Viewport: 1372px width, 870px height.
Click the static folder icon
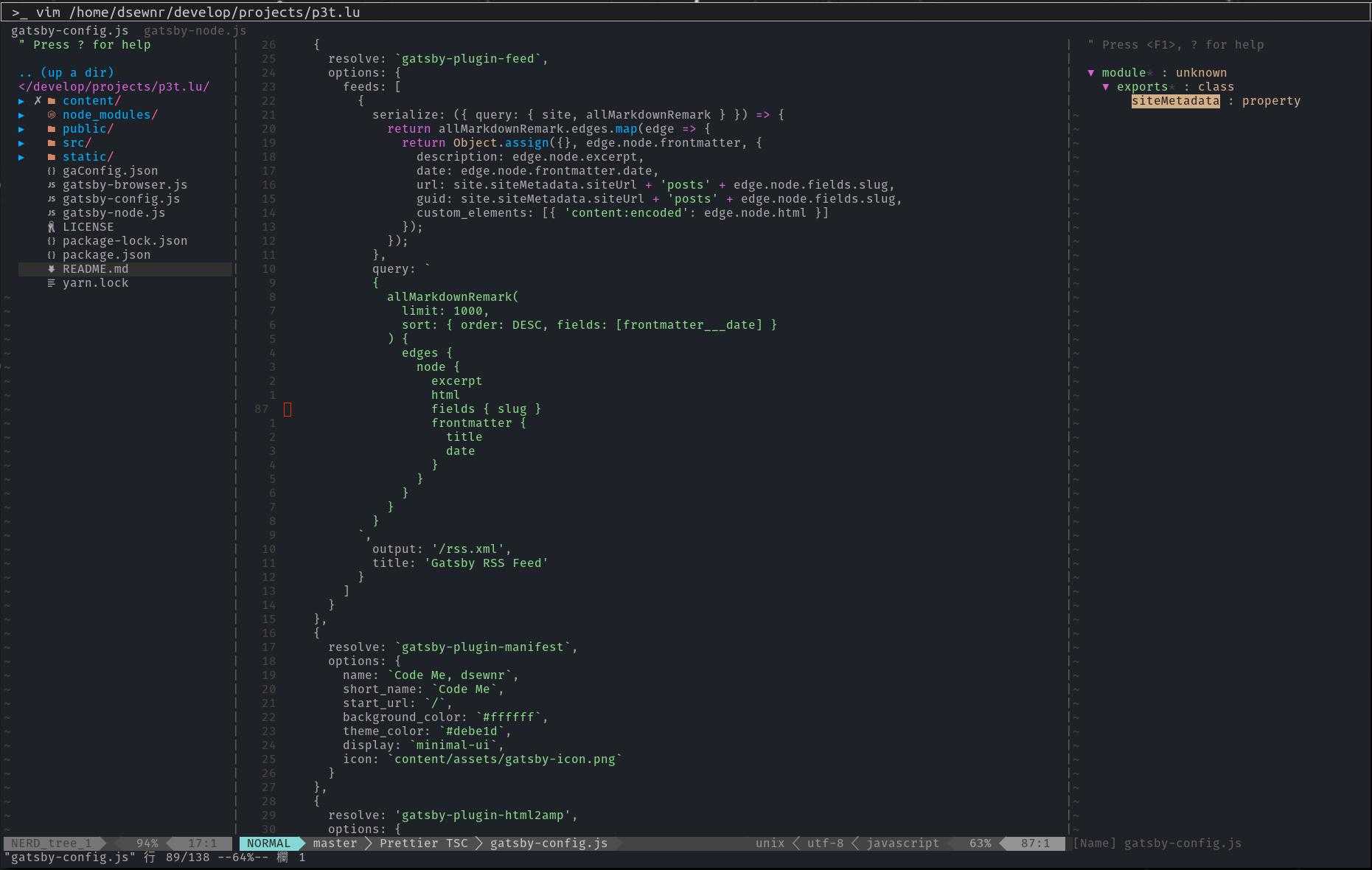[52, 157]
